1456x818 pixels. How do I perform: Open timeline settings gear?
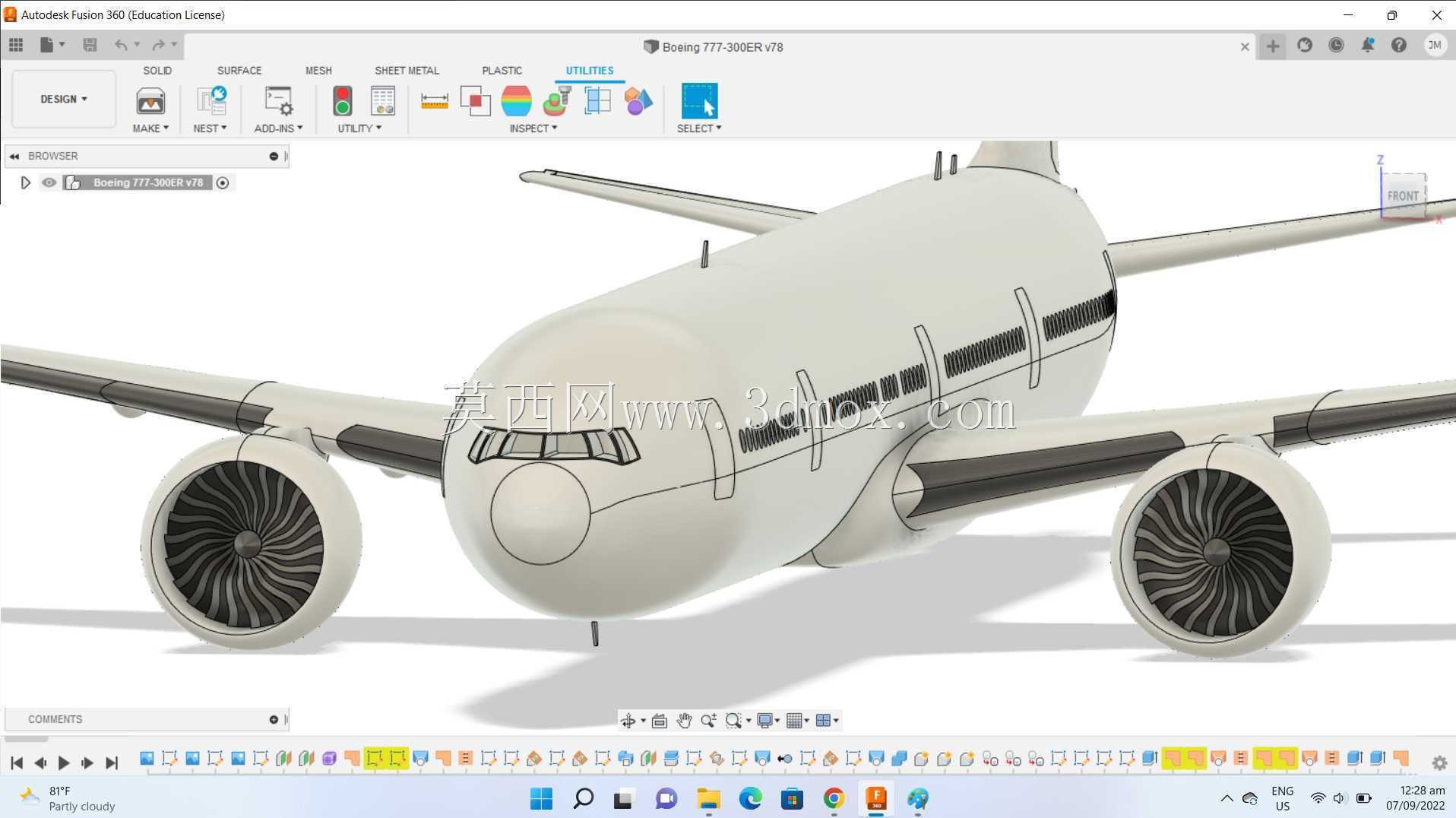1439,763
